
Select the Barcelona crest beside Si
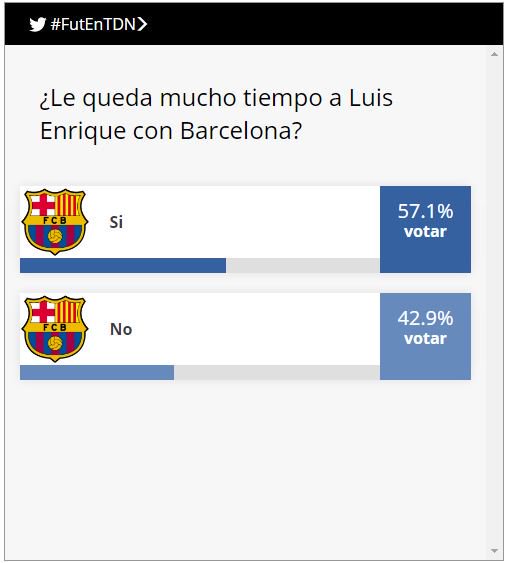[x=55, y=222]
